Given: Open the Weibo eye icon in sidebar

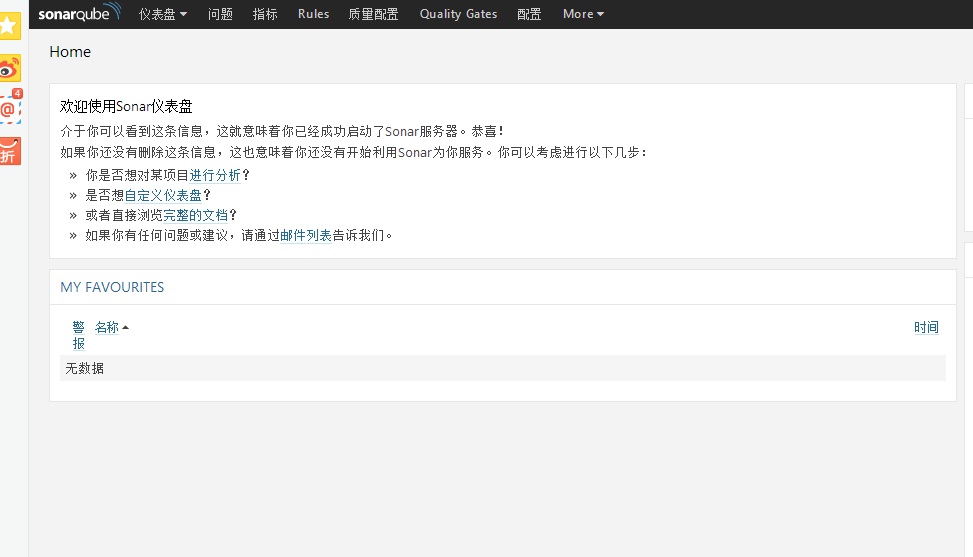Looking at the screenshot, I should point(9,68).
